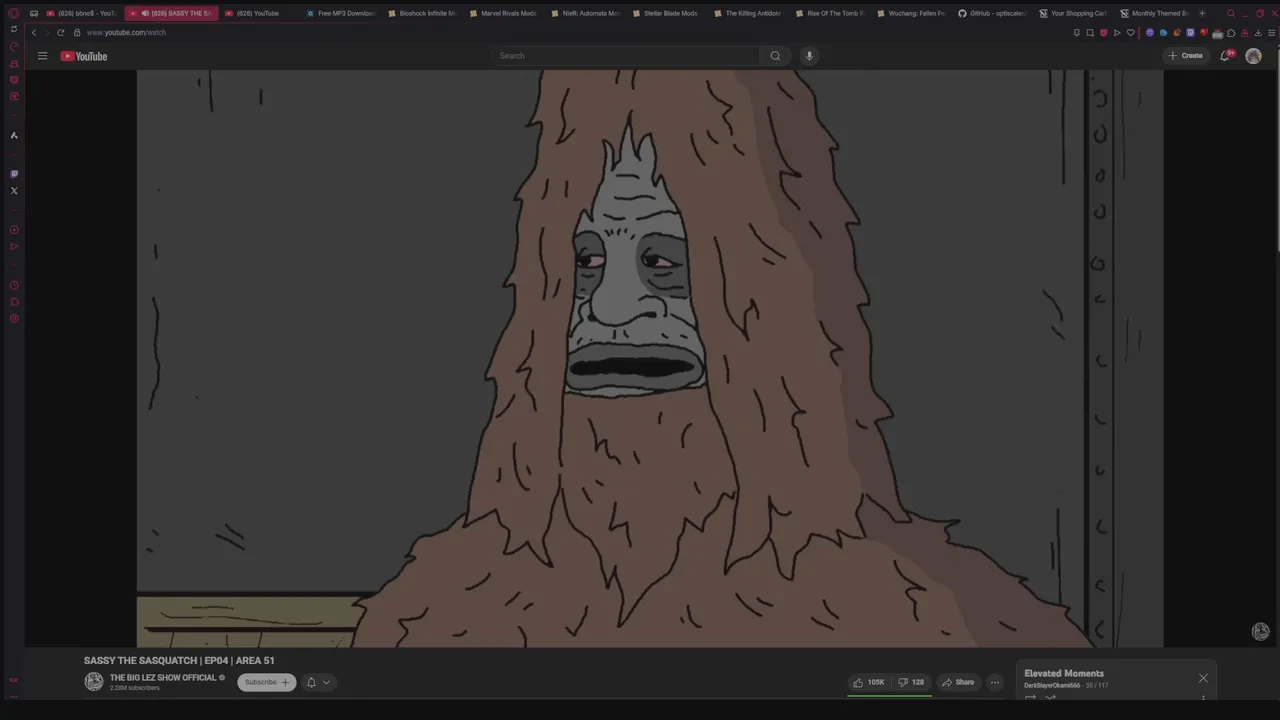Open THE BIG LEZ SHOW OFFICIAL channel name
1280x720 pixels.
[x=163, y=677]
